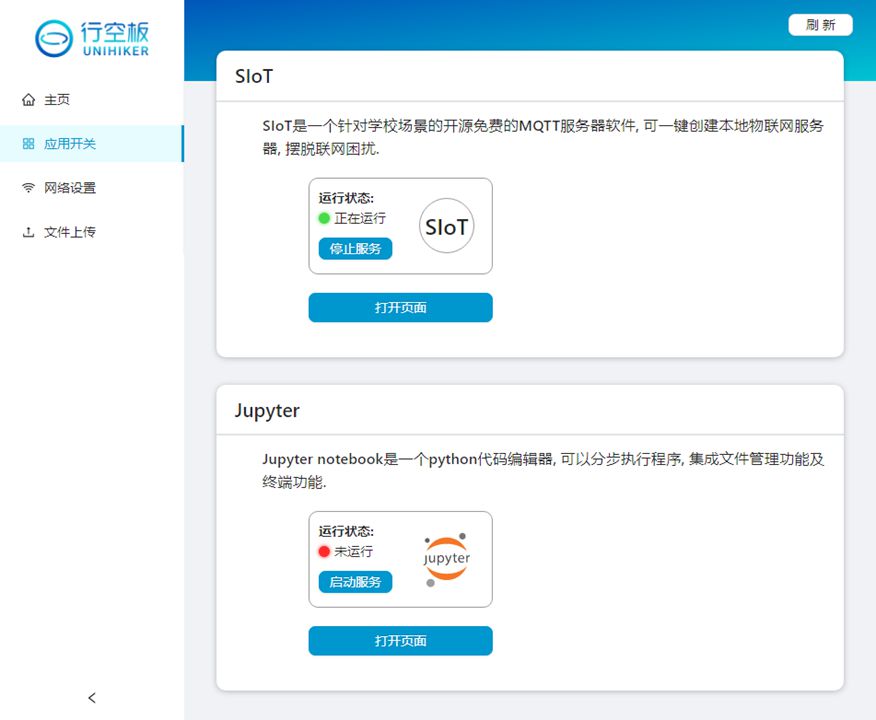Screen dimensions: 876x720
Task: Click the upload icon beside 文件上传
Action: (x=28, y=232)
